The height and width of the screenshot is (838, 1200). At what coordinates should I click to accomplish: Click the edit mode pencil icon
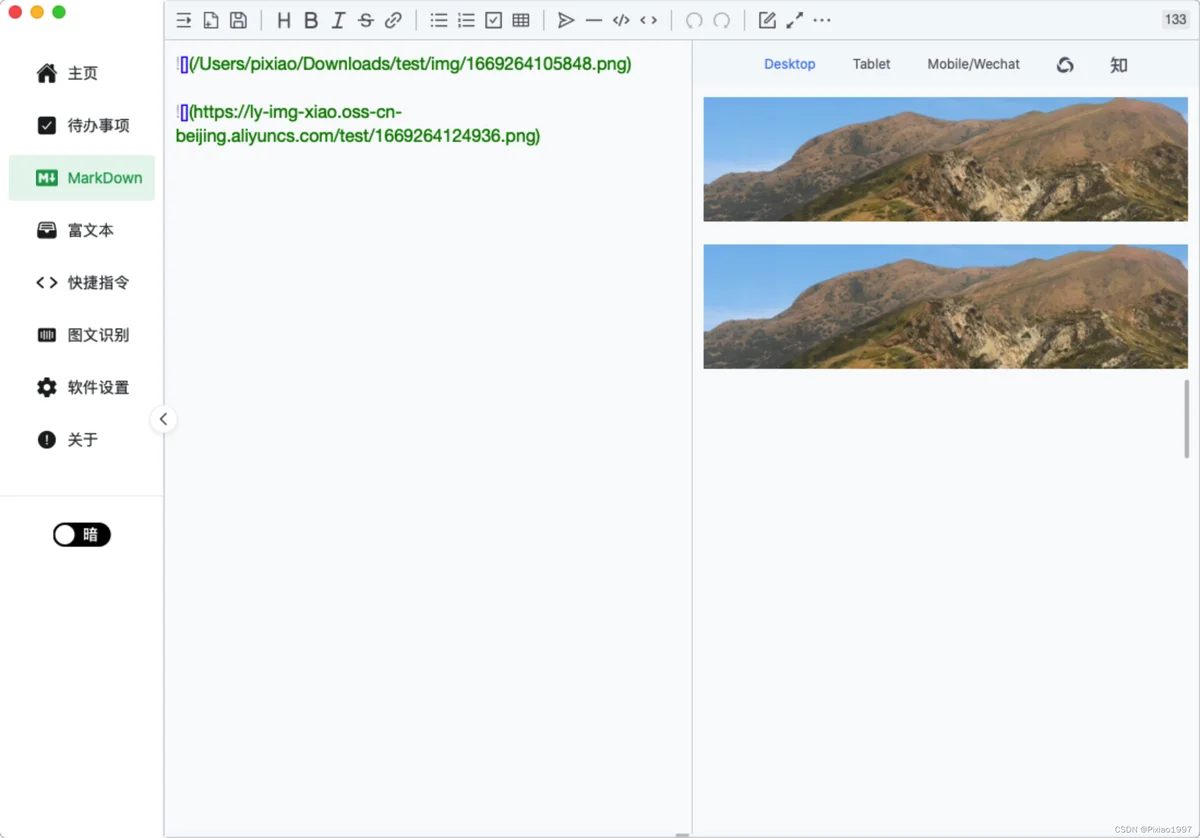(767, 20)
